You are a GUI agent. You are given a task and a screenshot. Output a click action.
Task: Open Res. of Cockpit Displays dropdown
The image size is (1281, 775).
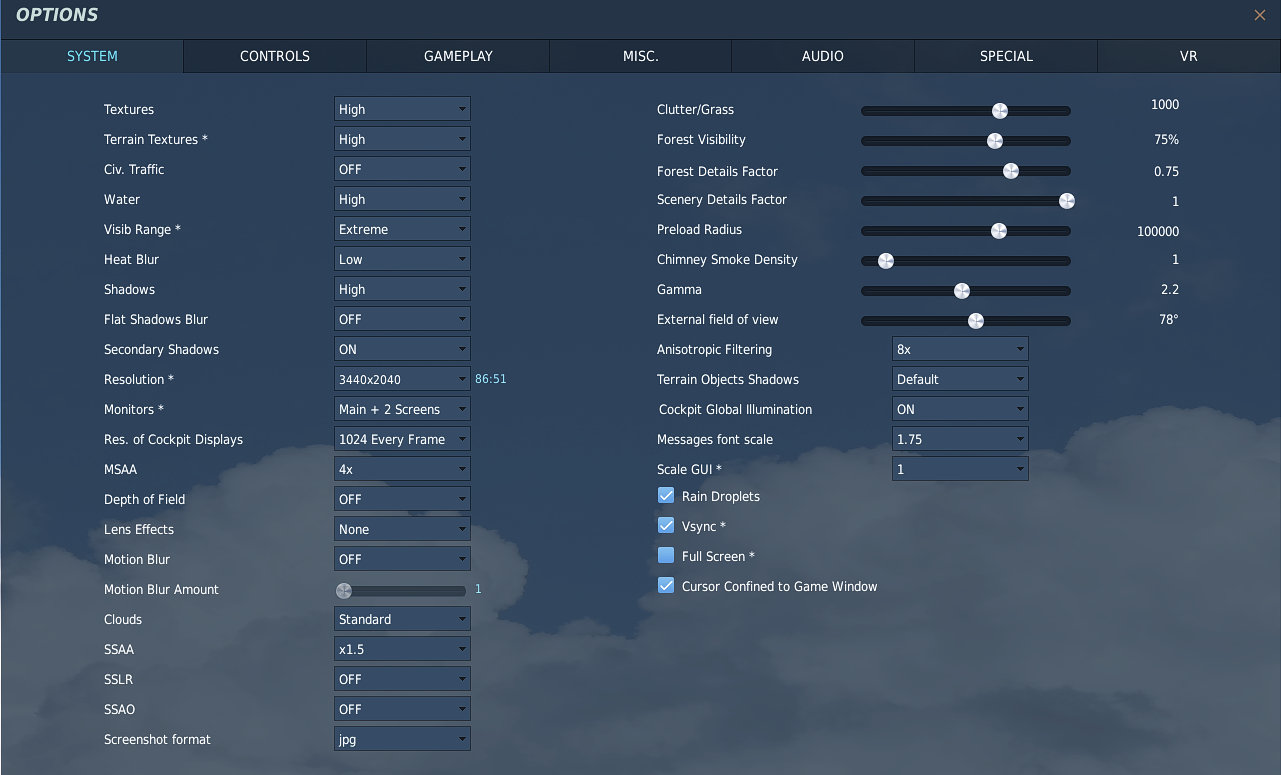[x=402, y=439]
